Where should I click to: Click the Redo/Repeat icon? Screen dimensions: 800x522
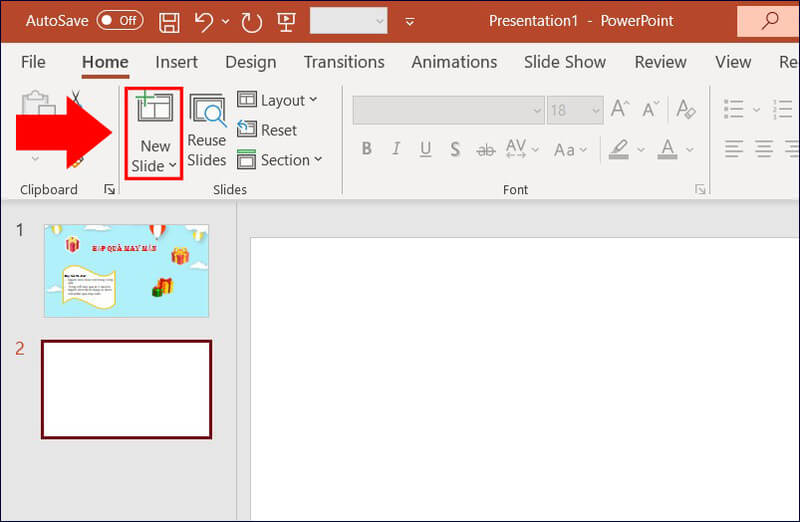pyautogui.click(x=252, y=21)
